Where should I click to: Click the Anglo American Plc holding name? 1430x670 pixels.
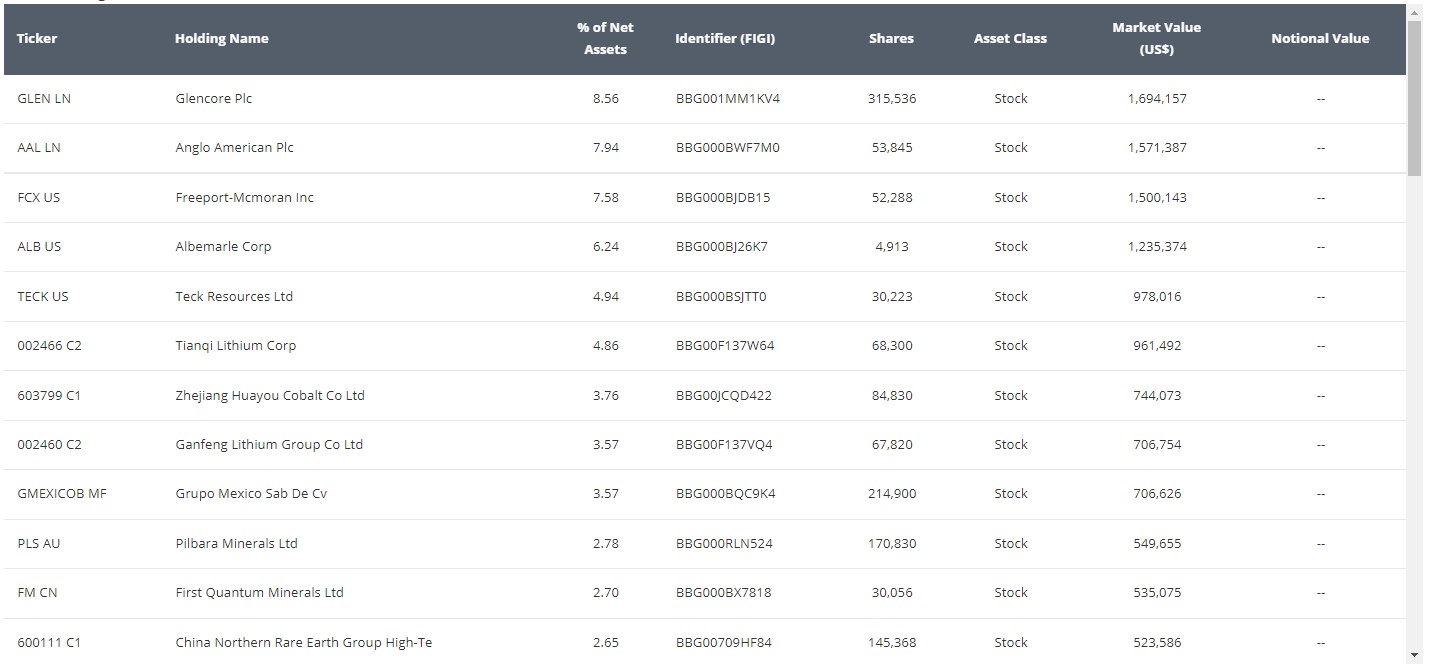[x=234, y=147]
